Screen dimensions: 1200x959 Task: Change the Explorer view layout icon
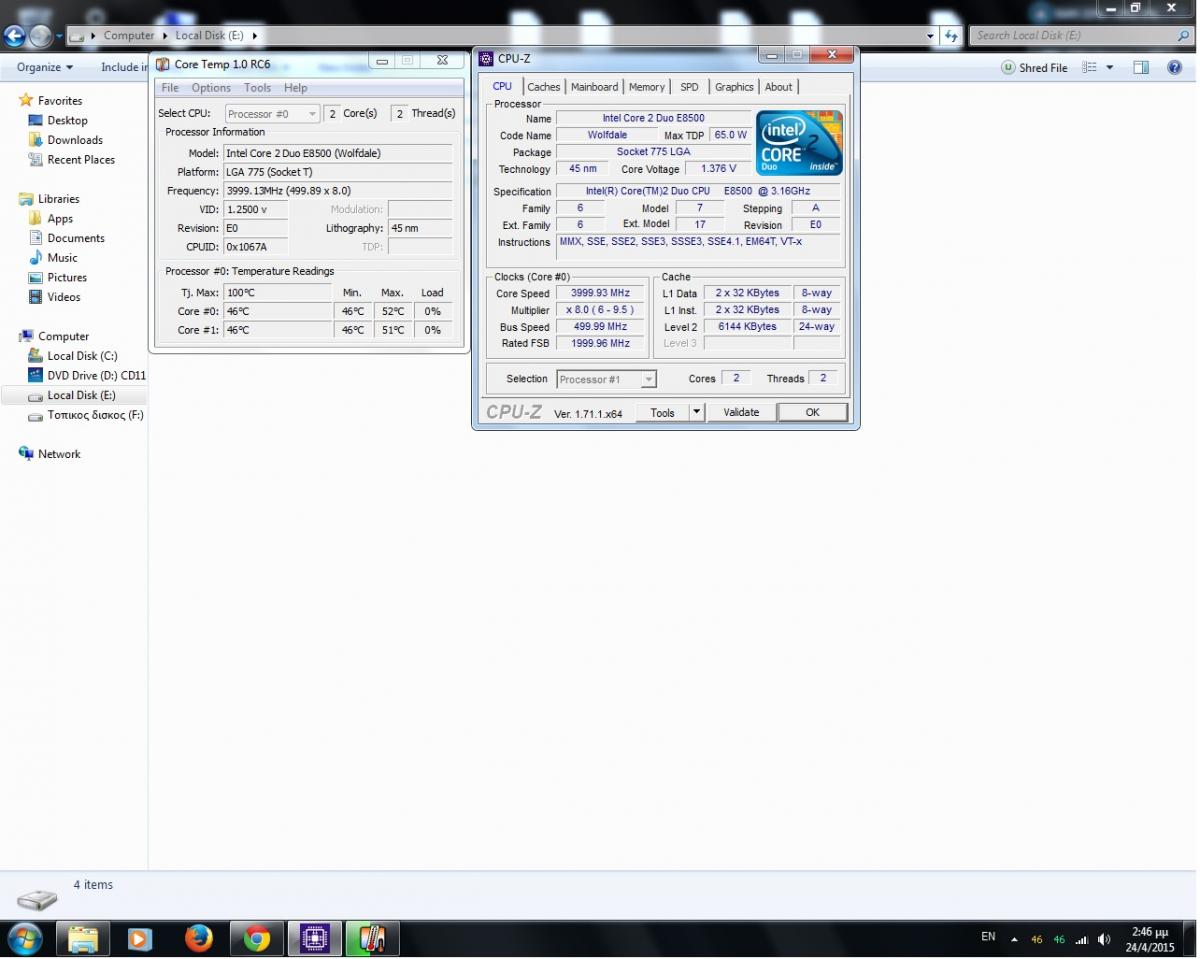point(1090,67)
